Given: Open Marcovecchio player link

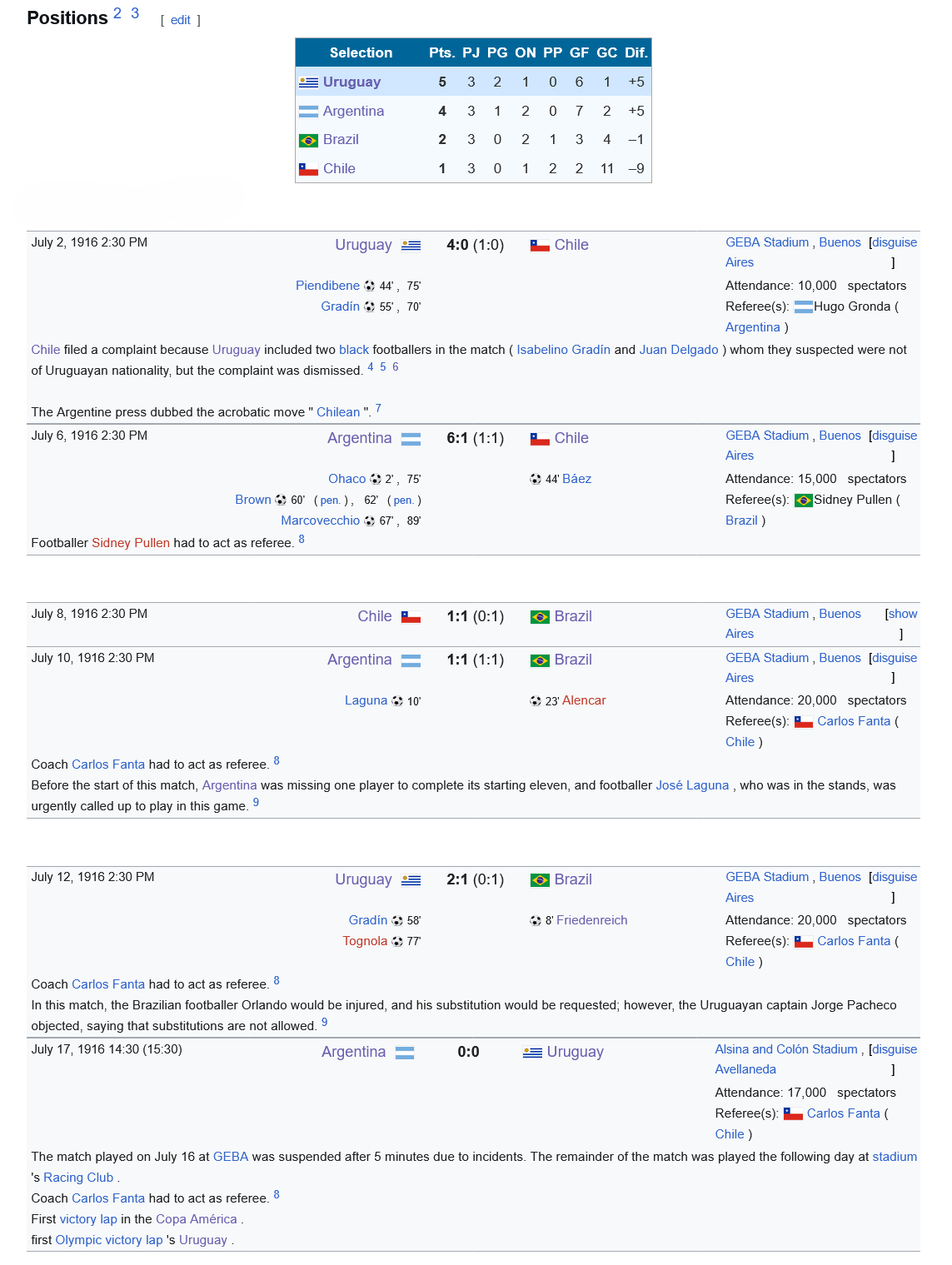Looking at the screenshot, I should click(x=321, y=520).
